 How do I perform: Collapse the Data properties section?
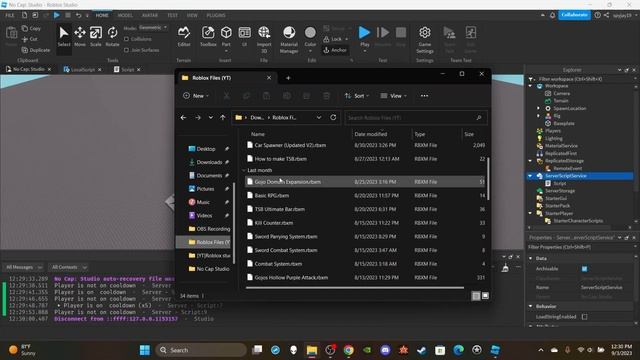[x=531, y=258]
